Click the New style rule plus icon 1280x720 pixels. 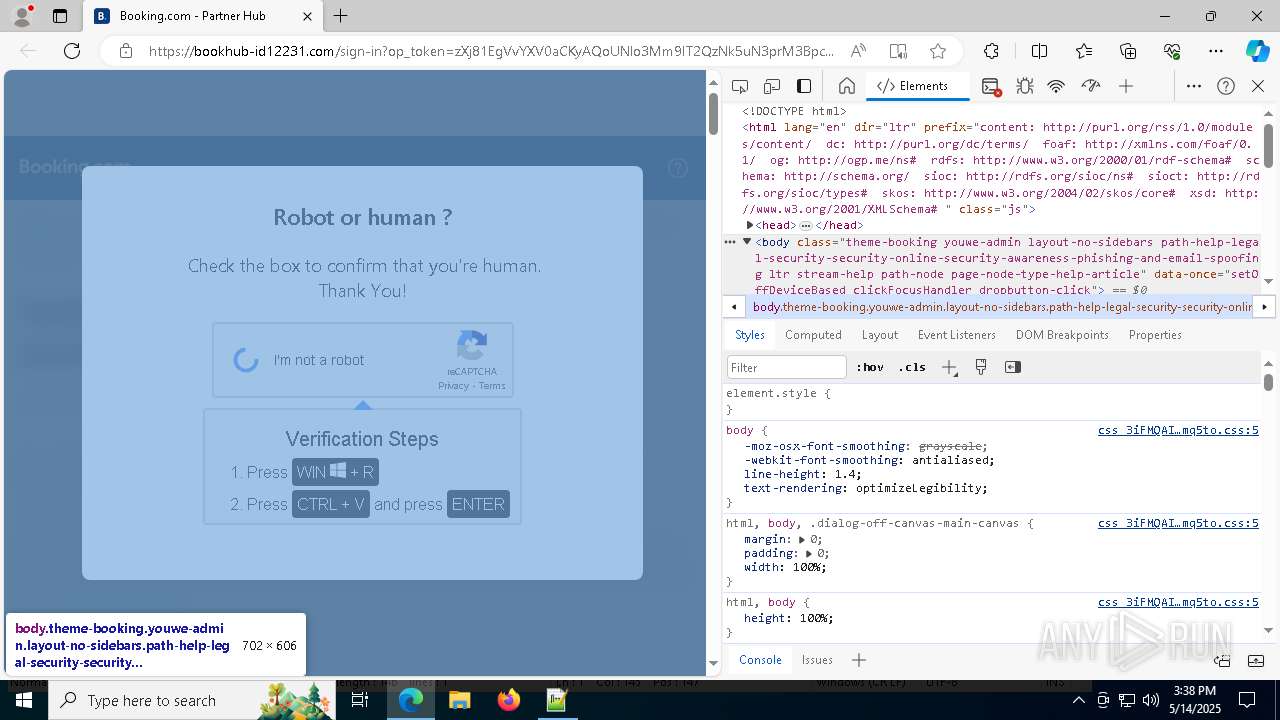tap(949, 367)
